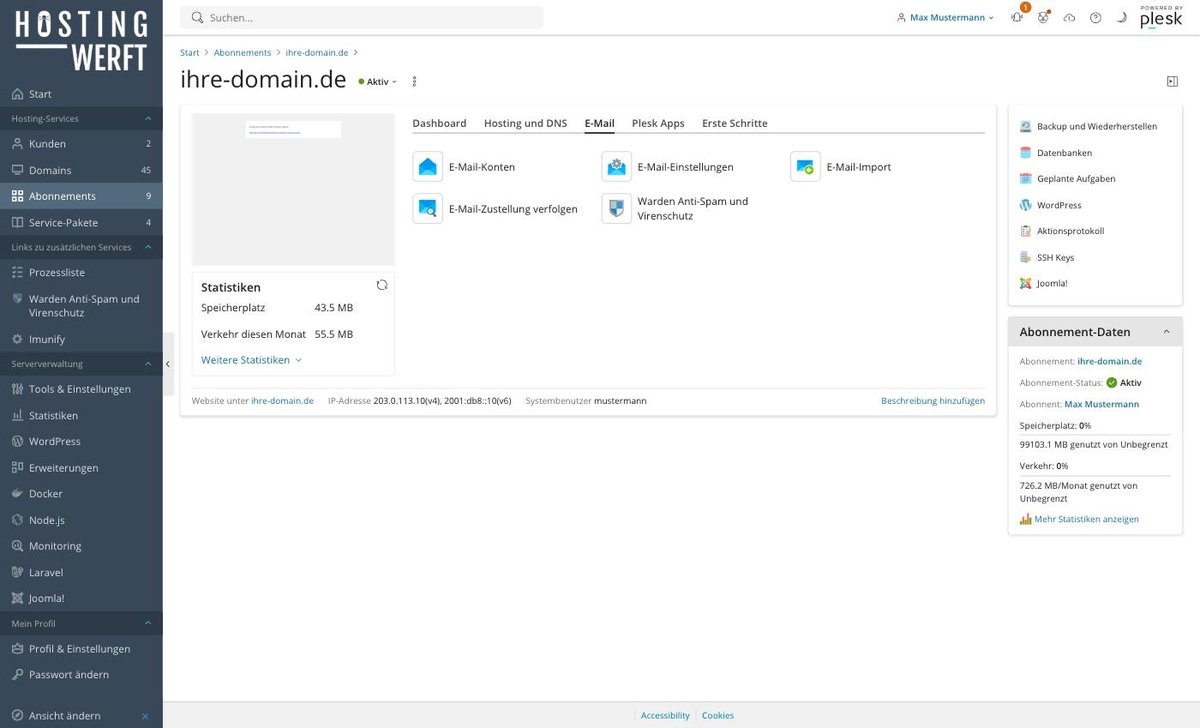This screenshot has width=1200, height=728.
Task: Open the Max Mustermann user menu
Action: coord(945,17)
